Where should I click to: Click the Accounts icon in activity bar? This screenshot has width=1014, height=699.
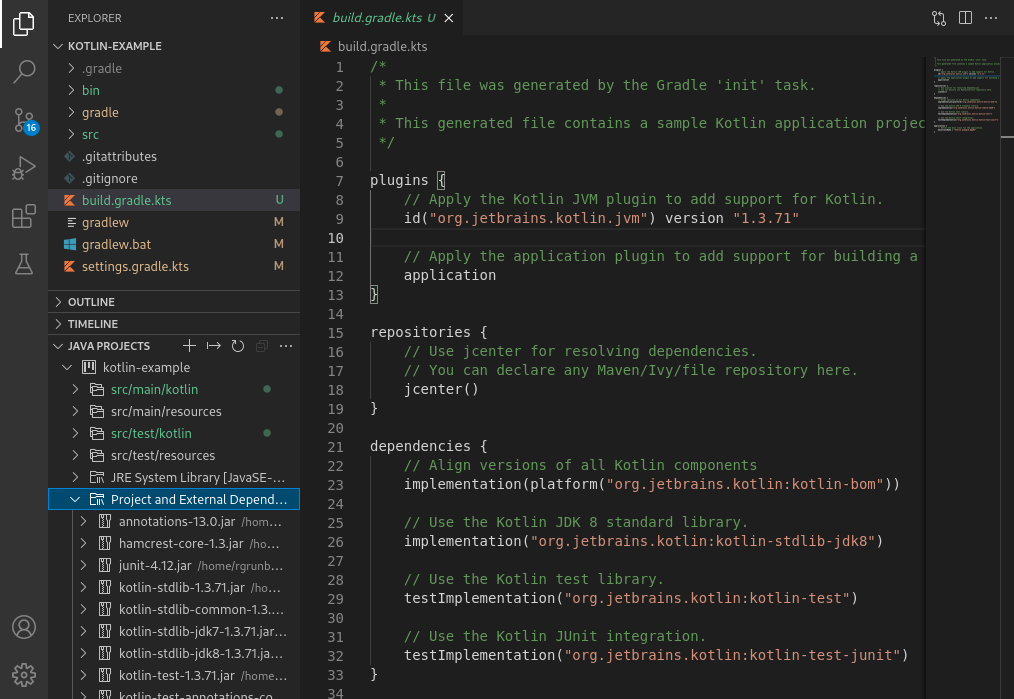[24, 627]
